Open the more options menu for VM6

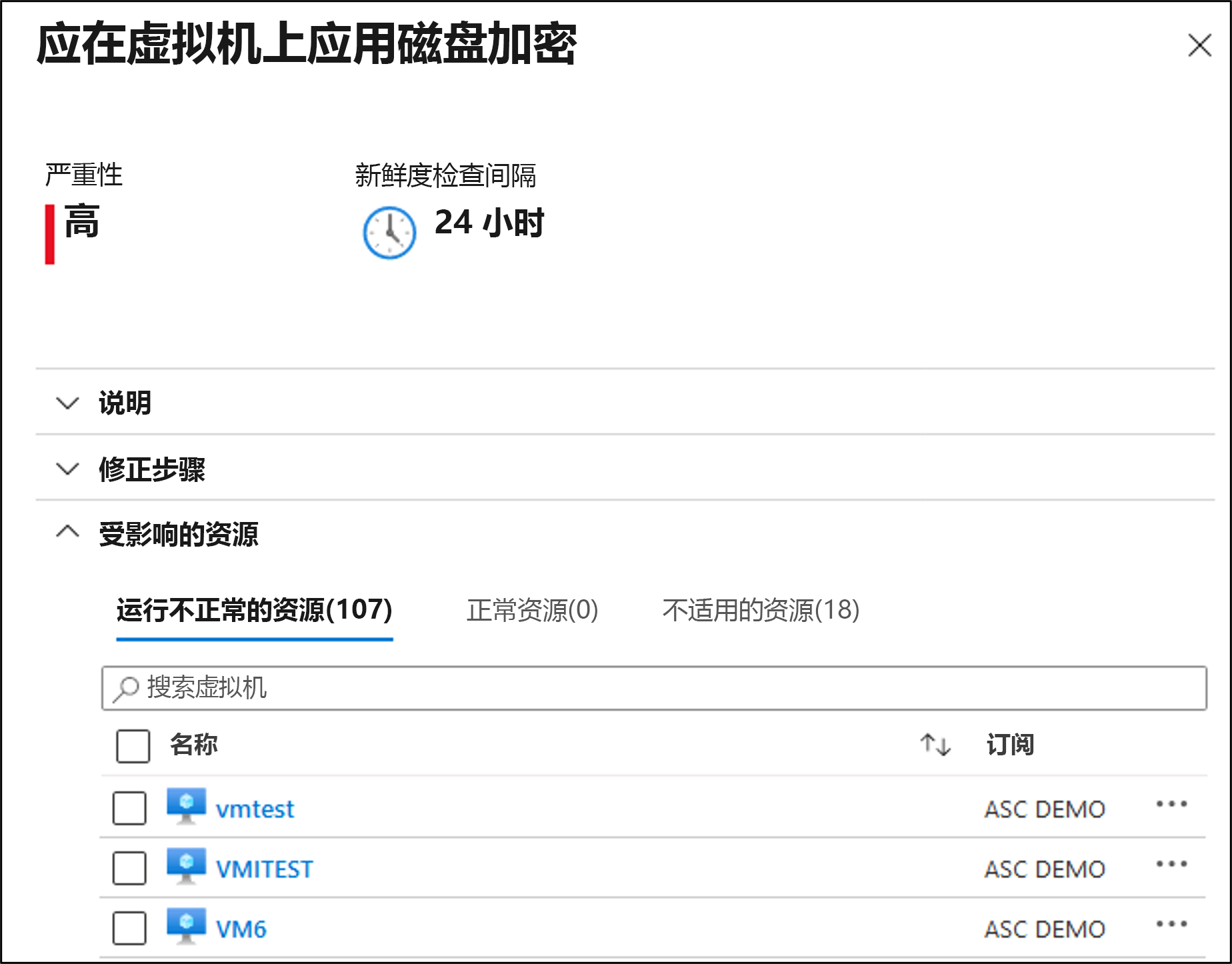(x=1171, y=924)
